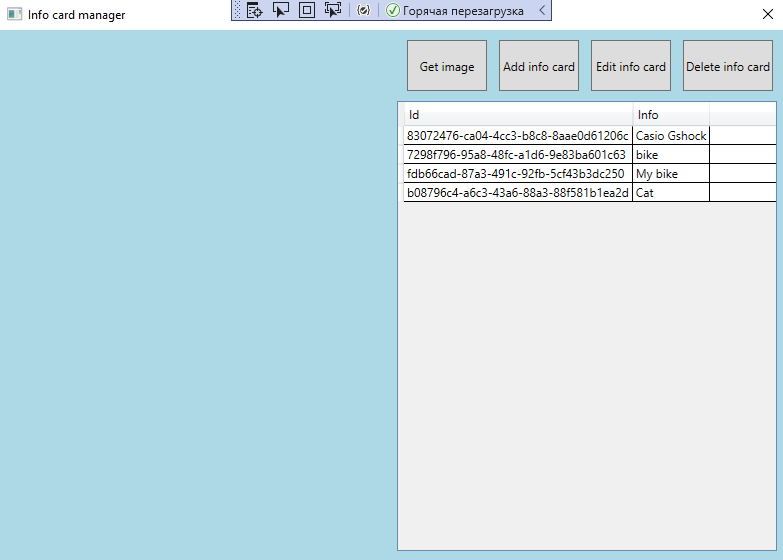The image size is (783, 560).
Task: Click the Add info card button
Action: 539,65
